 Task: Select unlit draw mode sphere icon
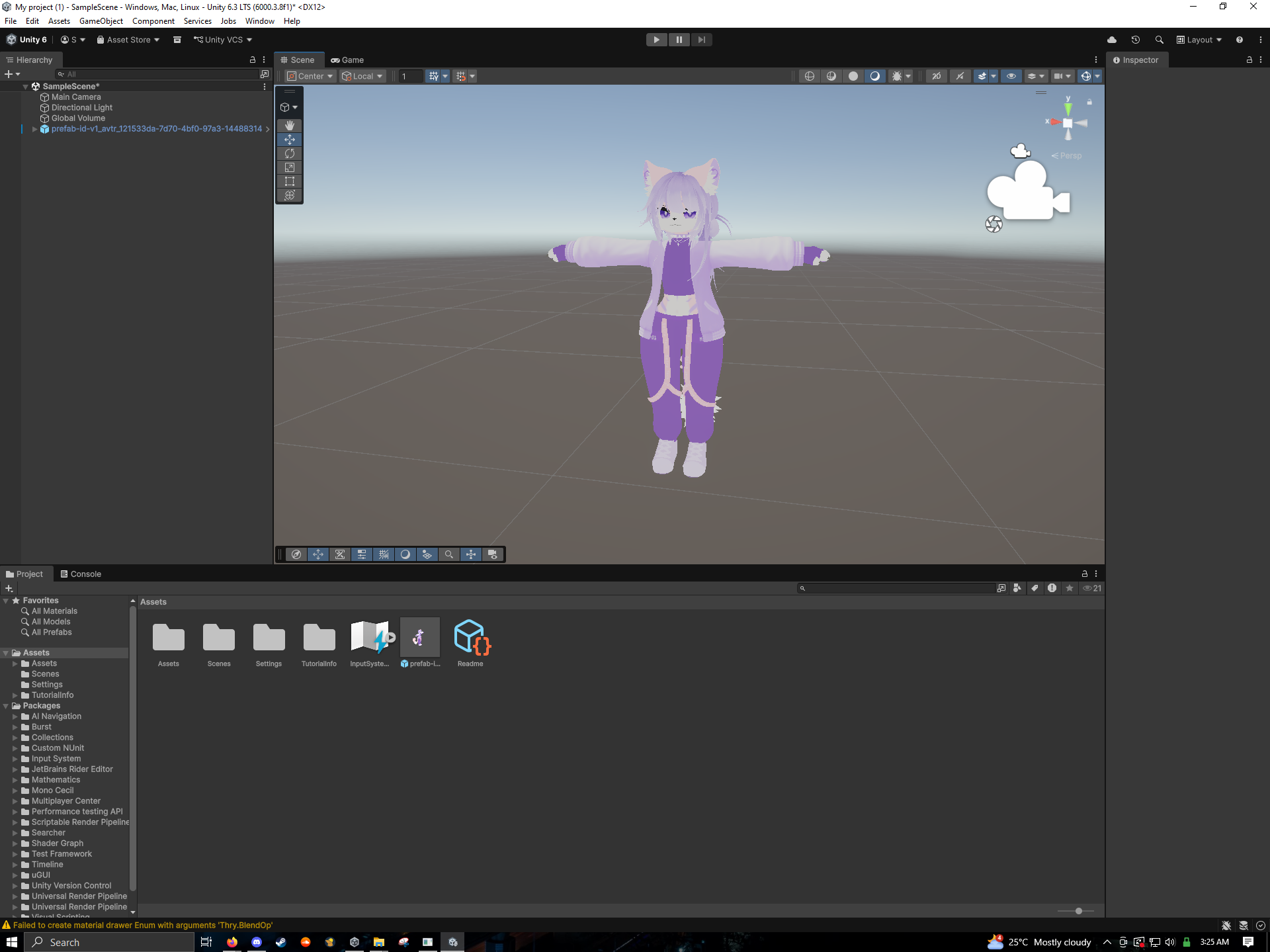tap(853, 76)
